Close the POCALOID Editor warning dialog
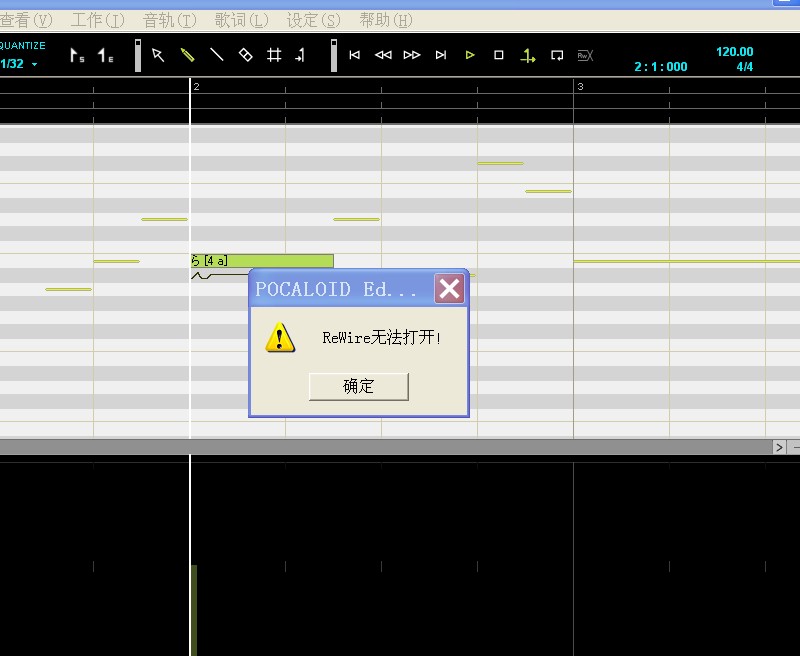Image resolution: width=800 pixels, height=656 pixels. (449, 288)
